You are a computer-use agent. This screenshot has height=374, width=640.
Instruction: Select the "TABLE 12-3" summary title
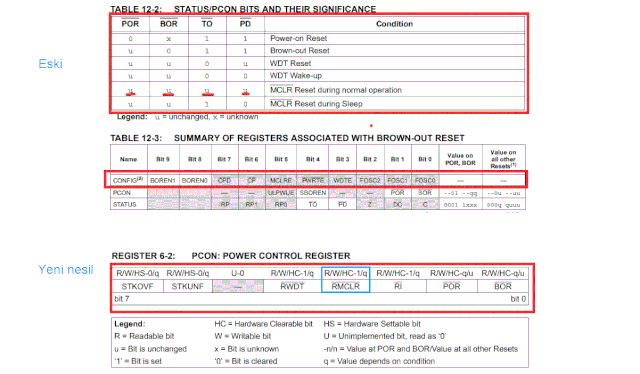287,138
